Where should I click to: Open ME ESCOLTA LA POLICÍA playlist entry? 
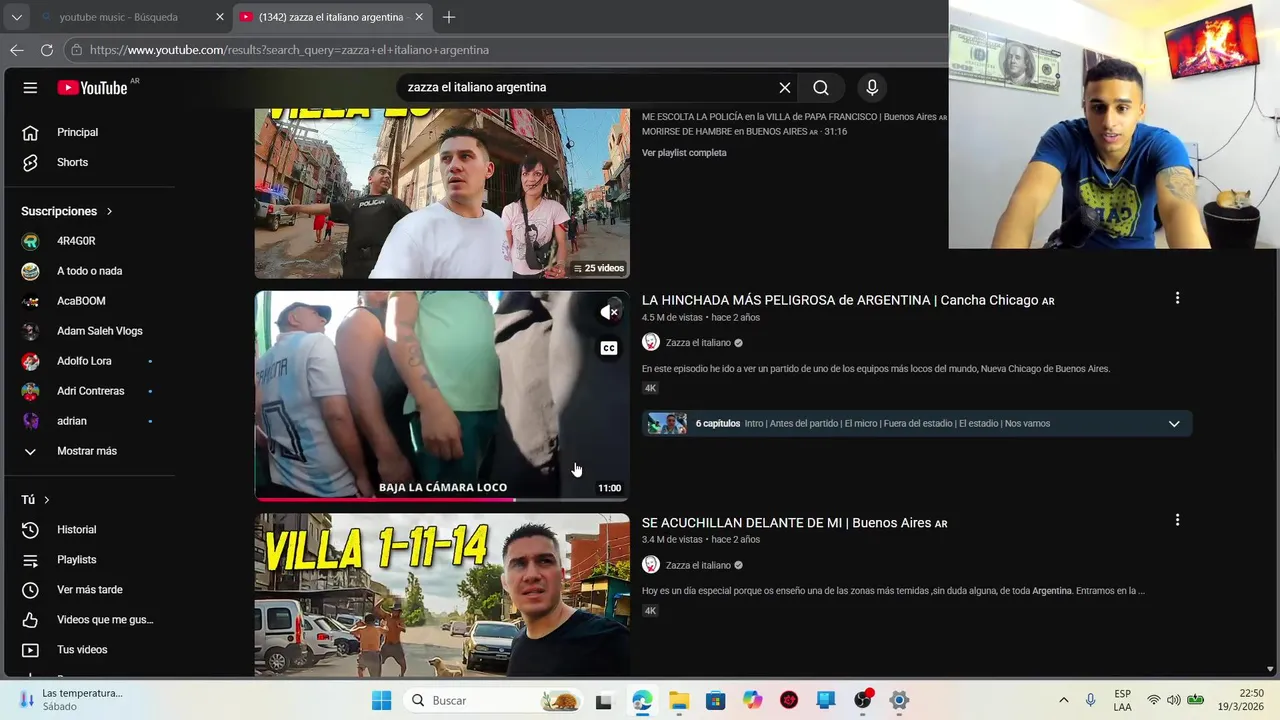(794, 117)
